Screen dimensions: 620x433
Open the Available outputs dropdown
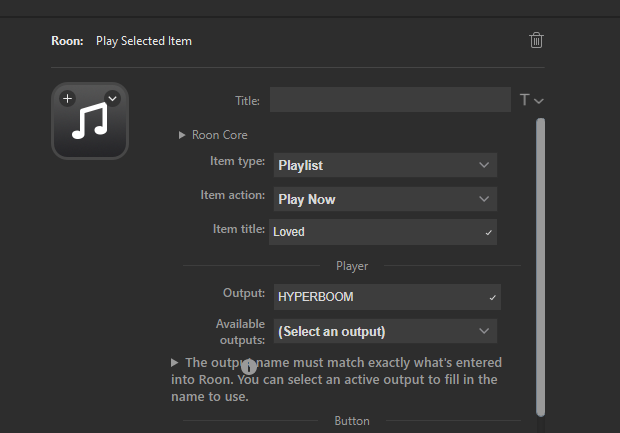click(385, 331)
